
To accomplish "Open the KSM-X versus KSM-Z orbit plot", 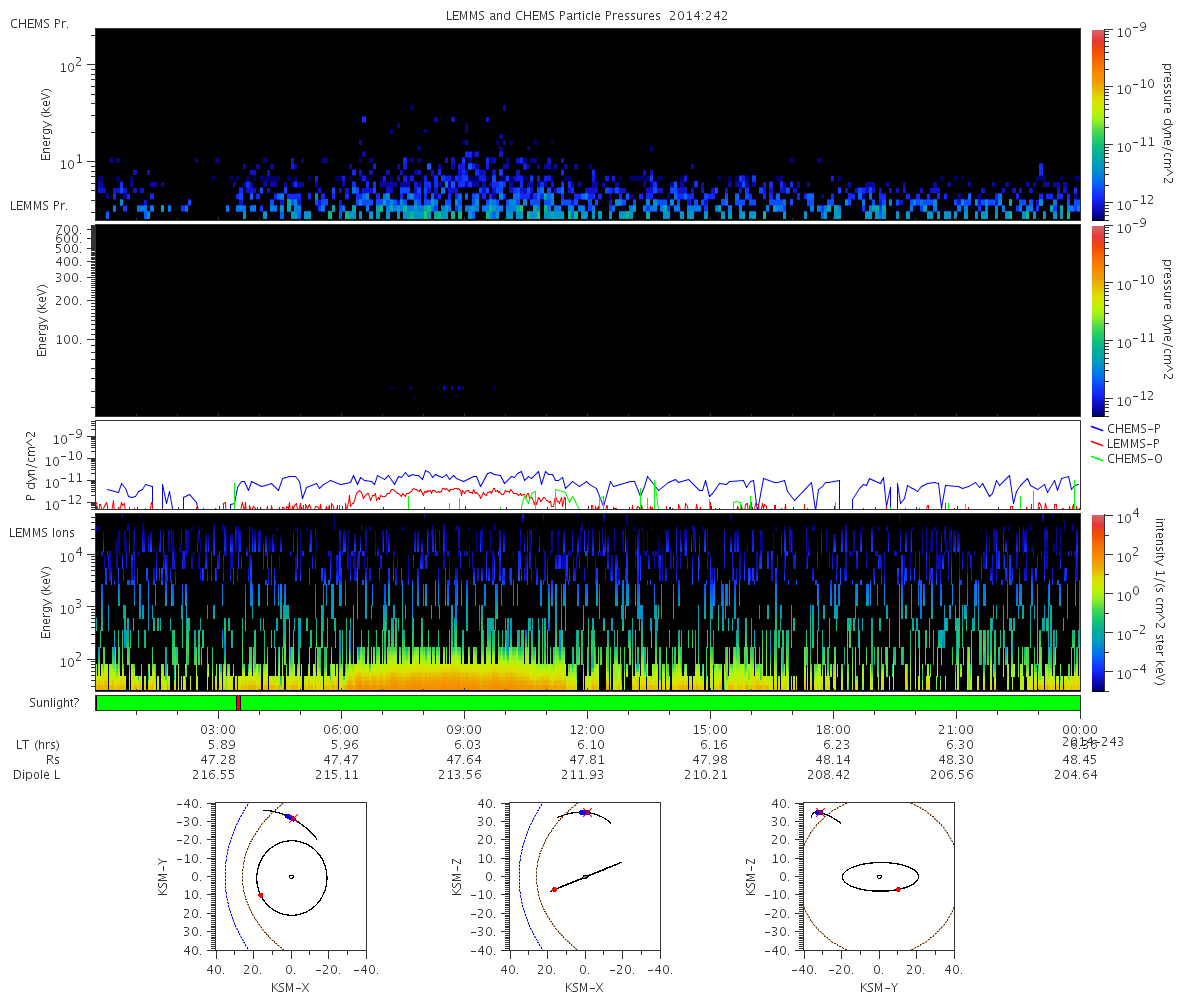I will (x=584, y=876).
